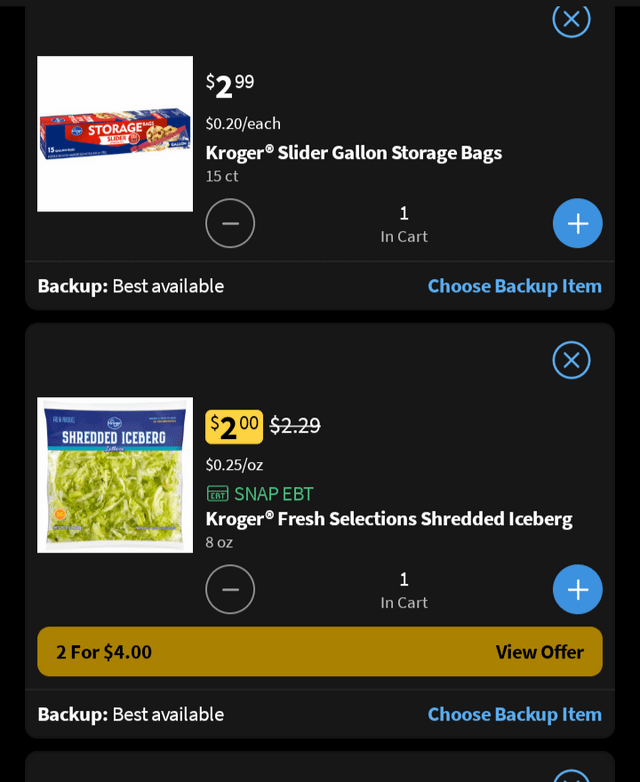Remove Slider Gallon Storage Bags with X icon
Image resolution: width=640 pixels, height=782 pixels.
[571, 19]
